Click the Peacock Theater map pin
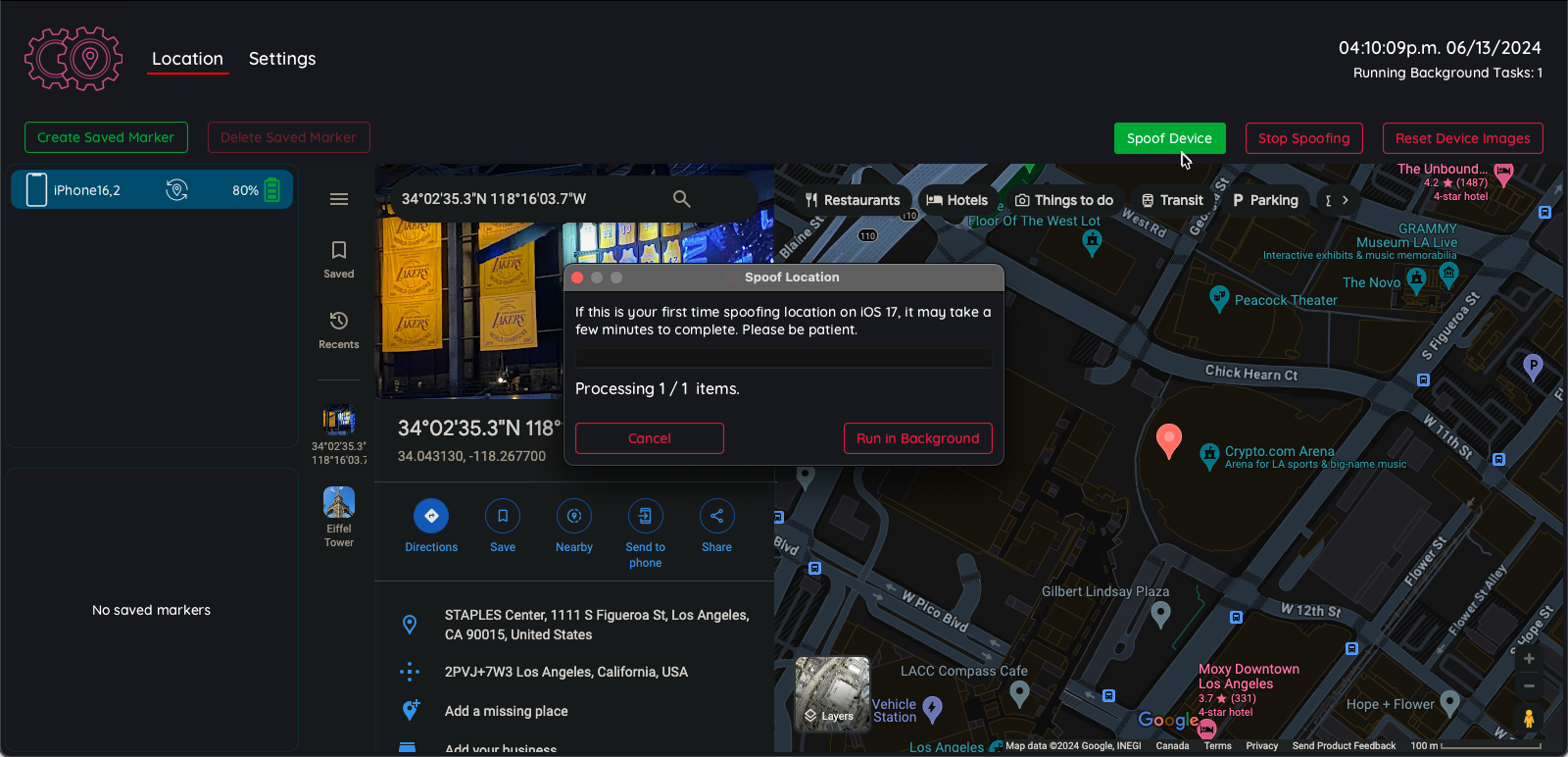 [1219, 298]
